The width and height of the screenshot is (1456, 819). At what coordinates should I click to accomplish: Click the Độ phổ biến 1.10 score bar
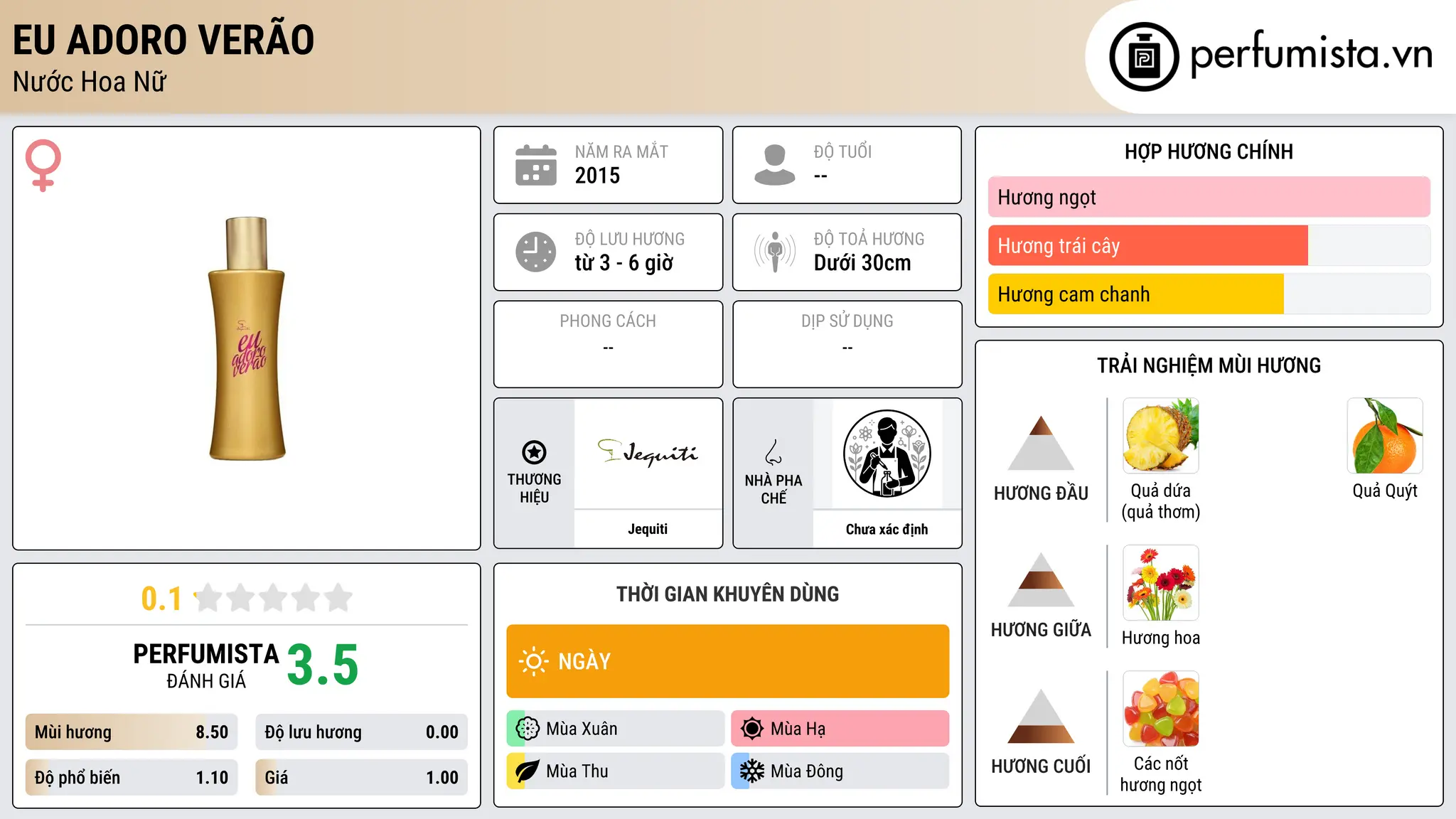[x=132, y=778]
